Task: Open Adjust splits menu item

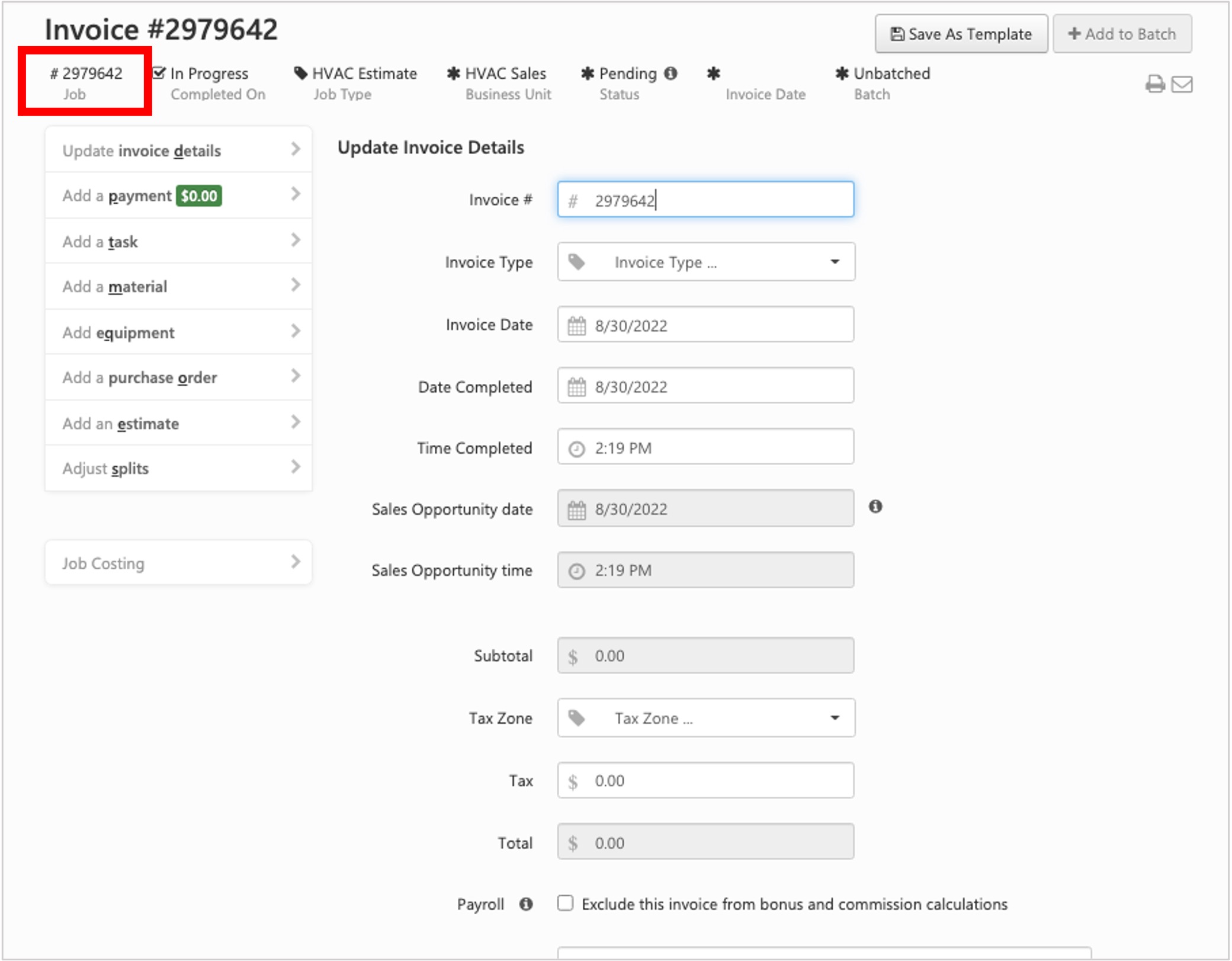Action: tap(178, 468)
